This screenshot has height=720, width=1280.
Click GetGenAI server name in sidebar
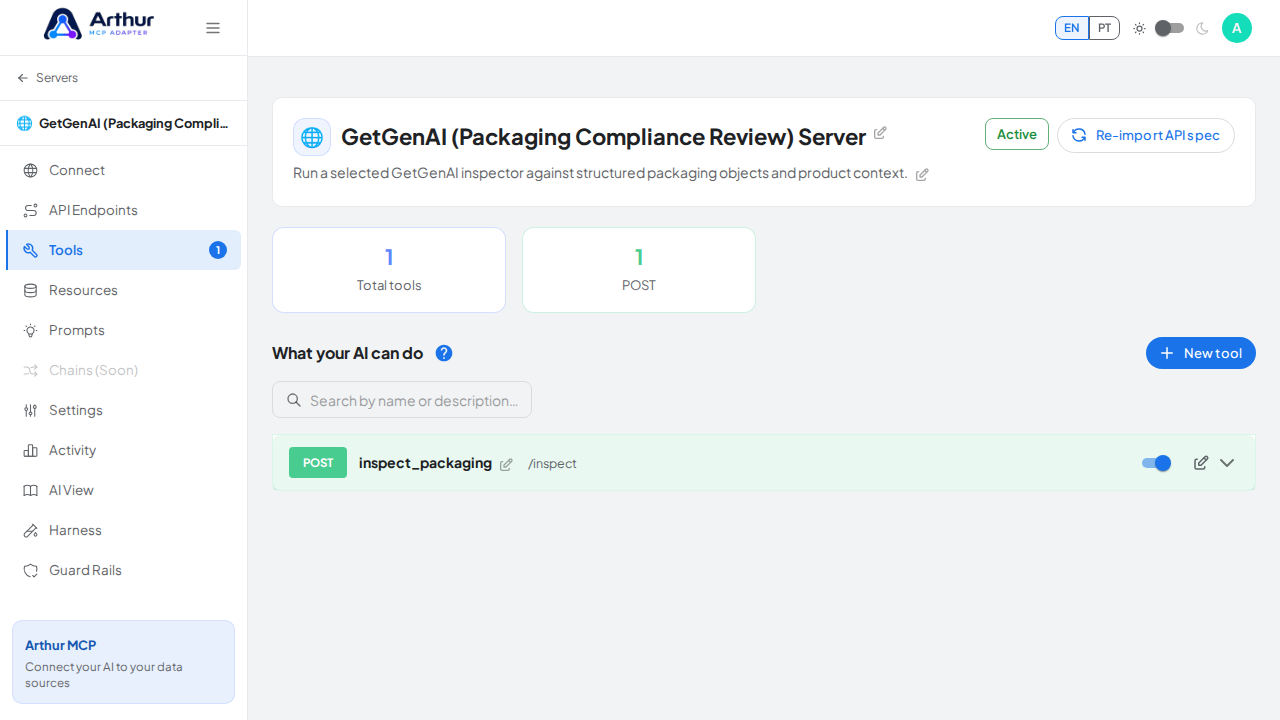coord(133,123)
